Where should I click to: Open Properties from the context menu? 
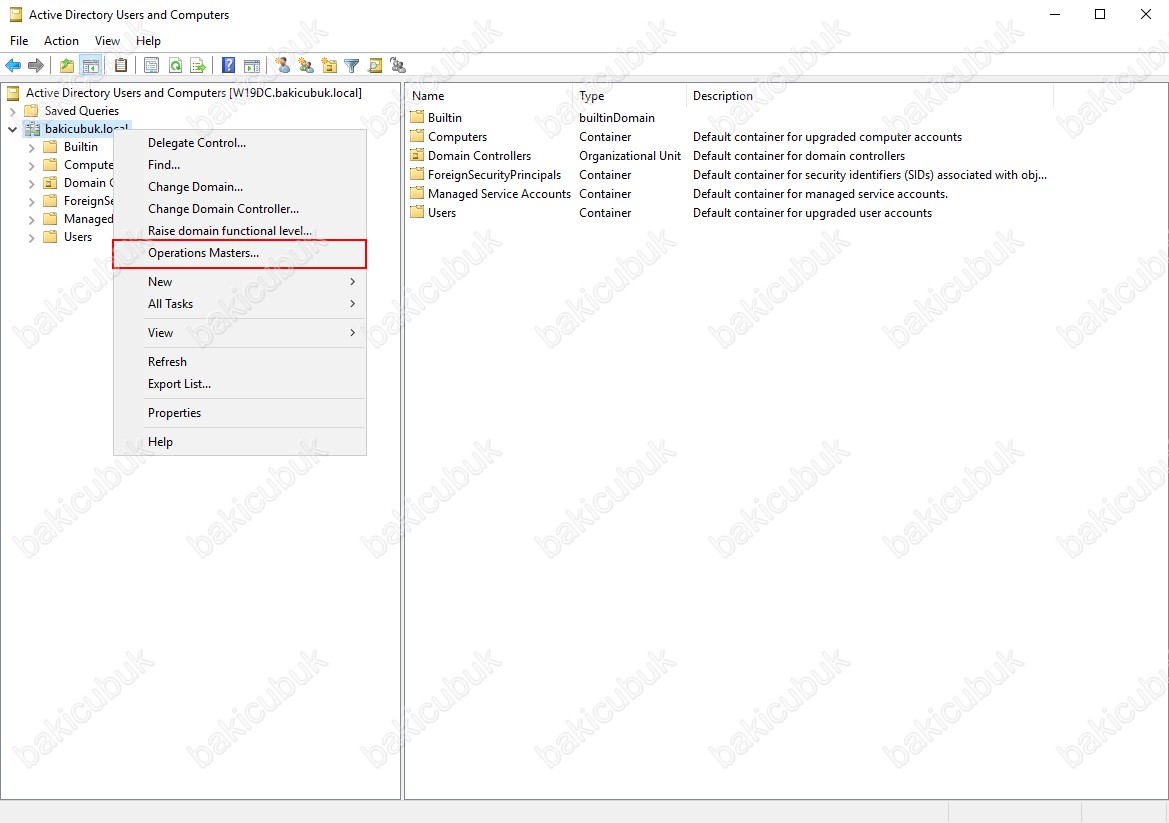coord(239,413)
